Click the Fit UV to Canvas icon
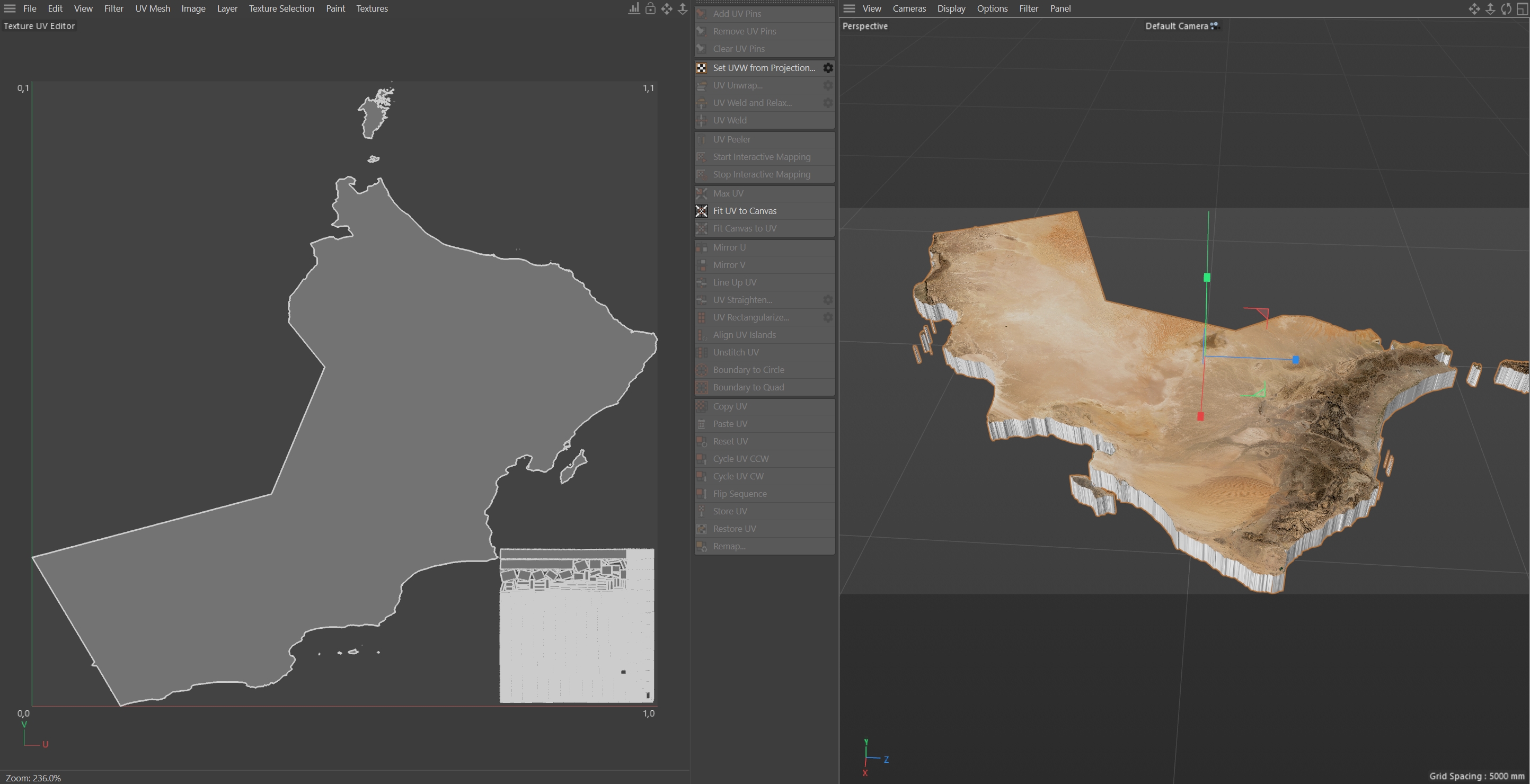Viewport: 1530px width, 784px height. click(702, 211)
